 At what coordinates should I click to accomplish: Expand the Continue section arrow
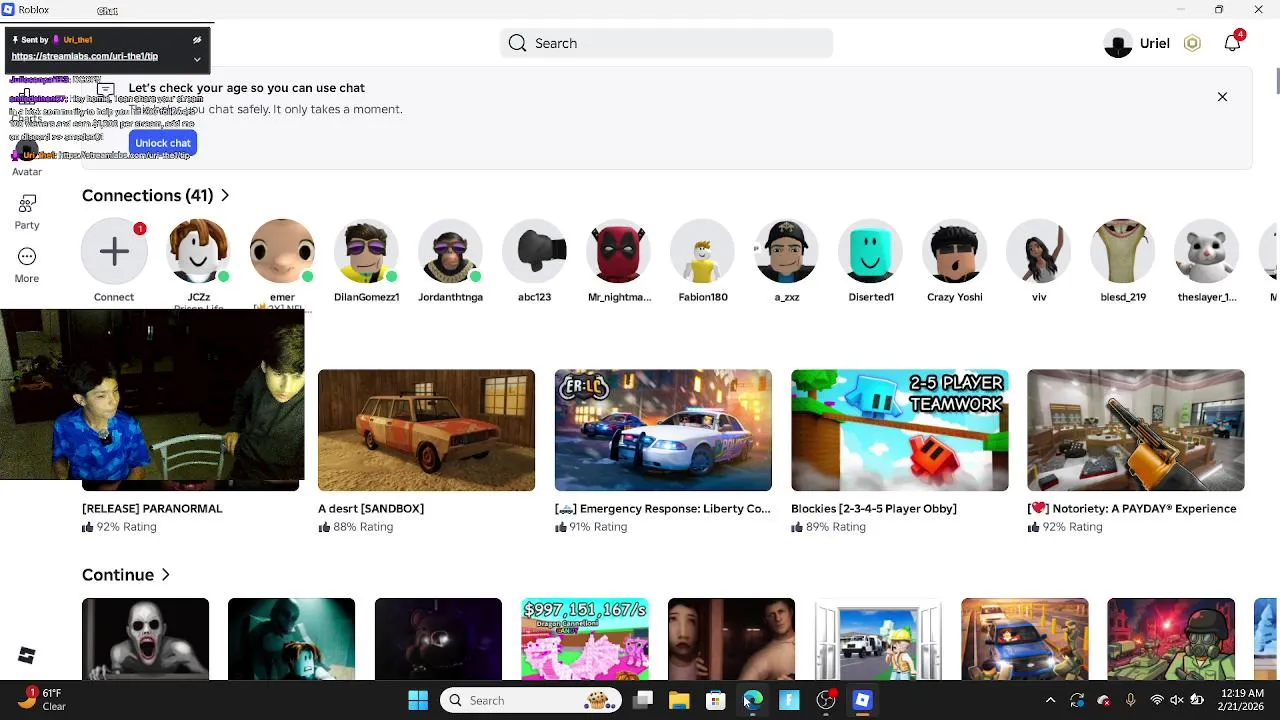coord(166,575)
